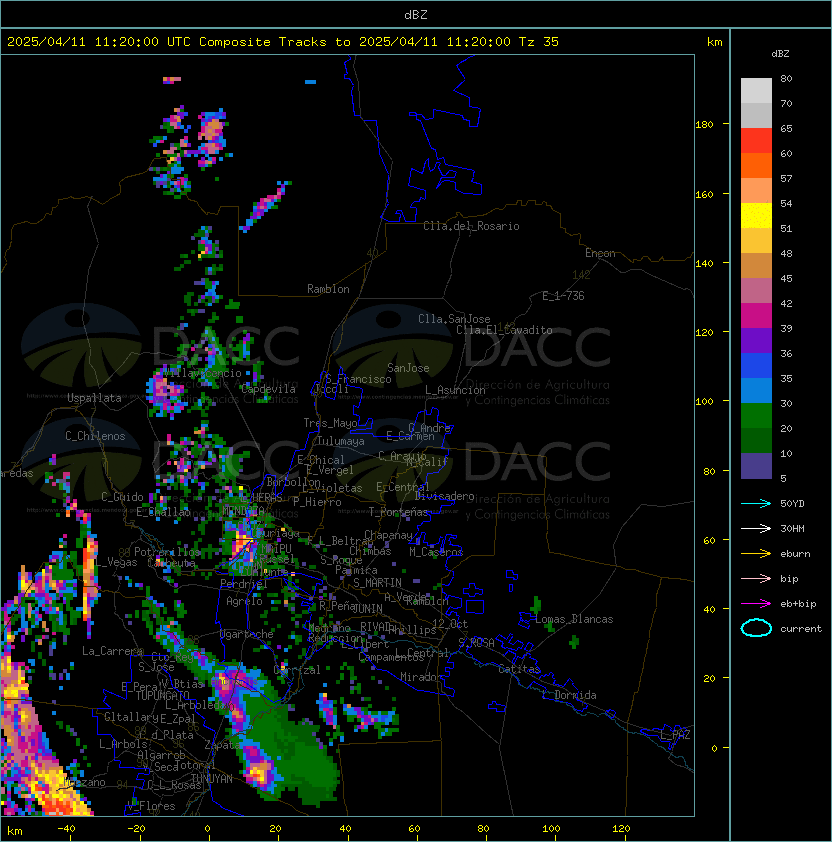Viewport: 832px width, 842px height.
Task: Click the 'Clla.El_Cavadito' map label
Action: pos(504,330)
